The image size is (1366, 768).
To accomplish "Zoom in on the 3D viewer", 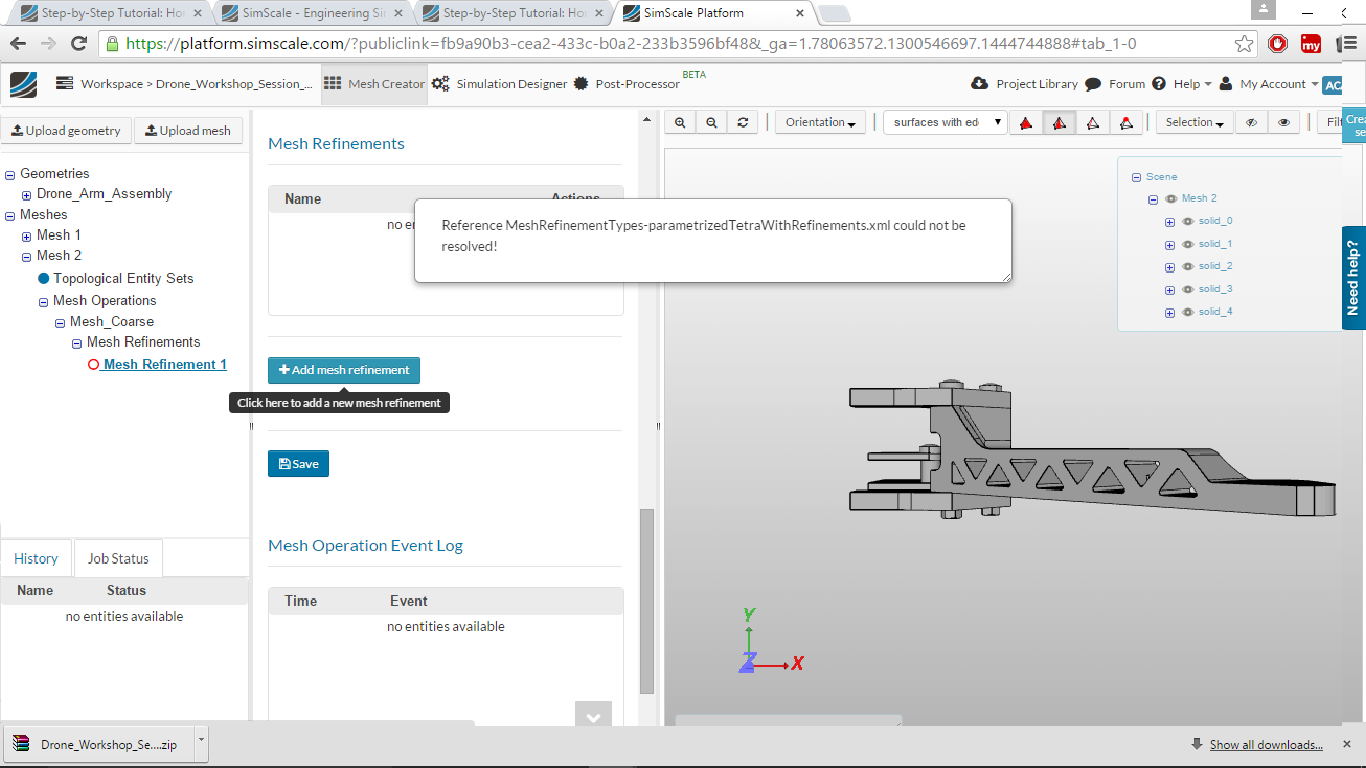I will click(x=680, y=122).
